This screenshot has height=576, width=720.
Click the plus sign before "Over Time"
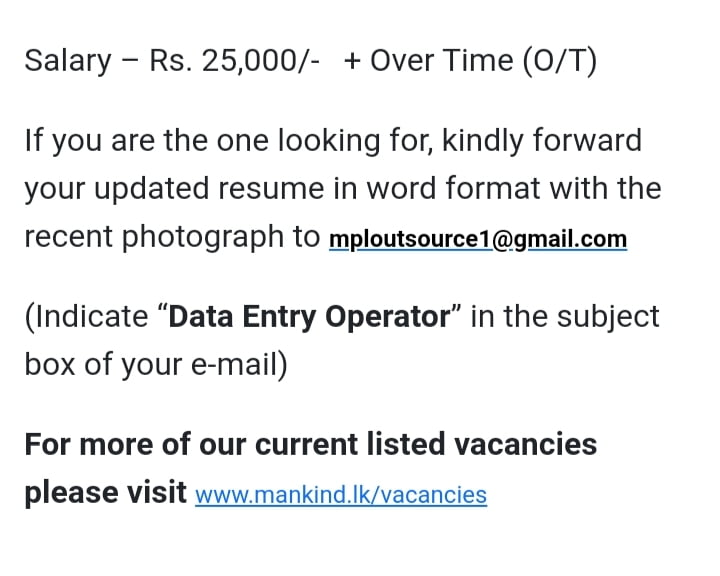click(352, 61)
